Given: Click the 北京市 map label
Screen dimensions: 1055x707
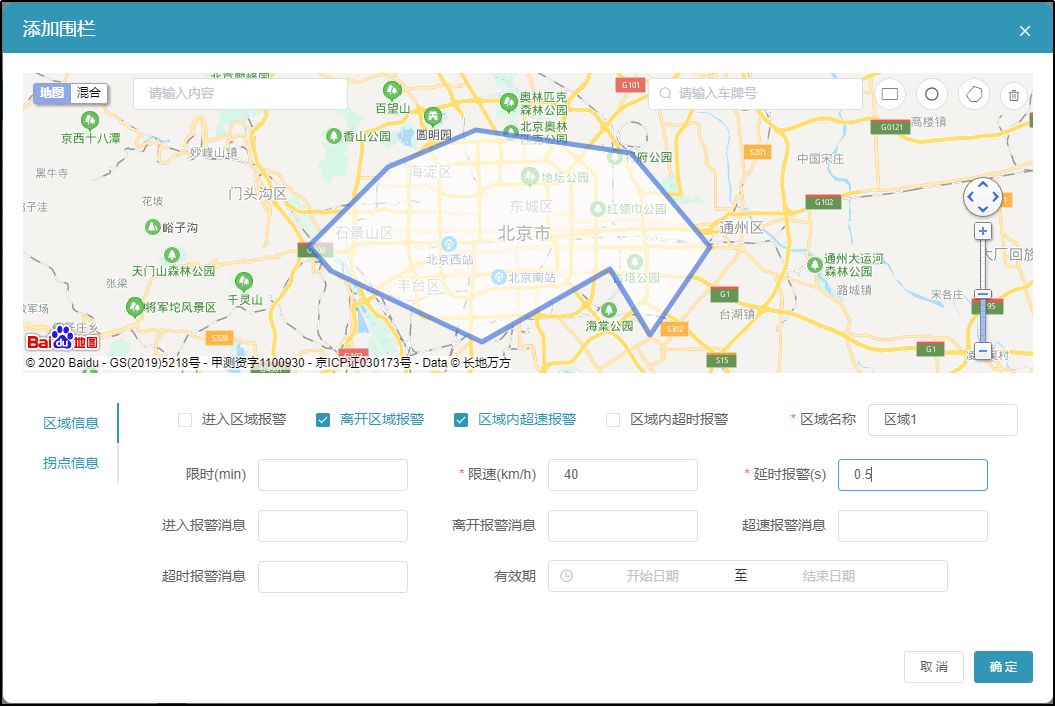Looking at the screenshot, I should pos(523,233).
